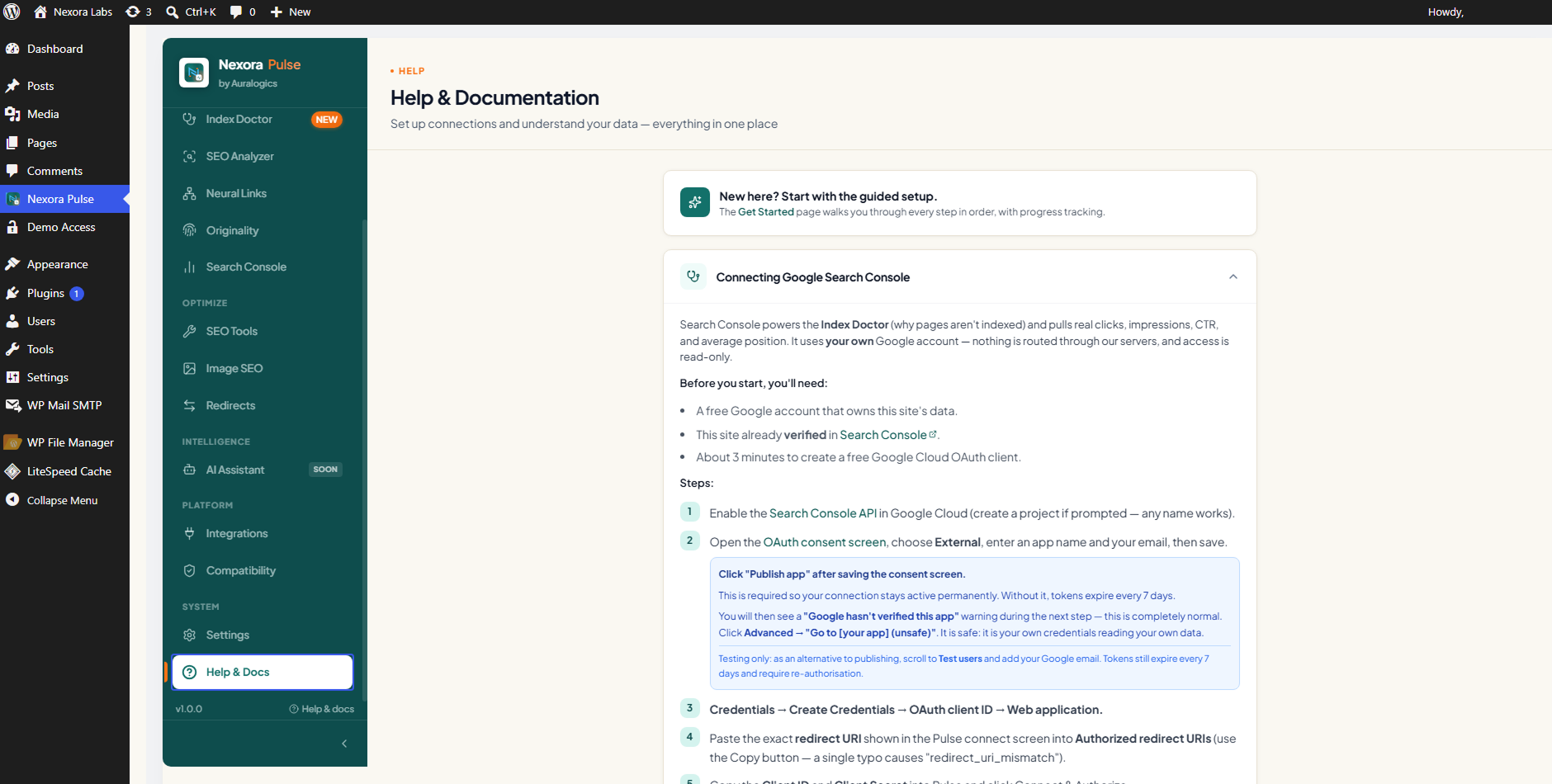Click the Index Doctor stethoscope icon
Viewport: 1552px width, 784px height.
189,119
